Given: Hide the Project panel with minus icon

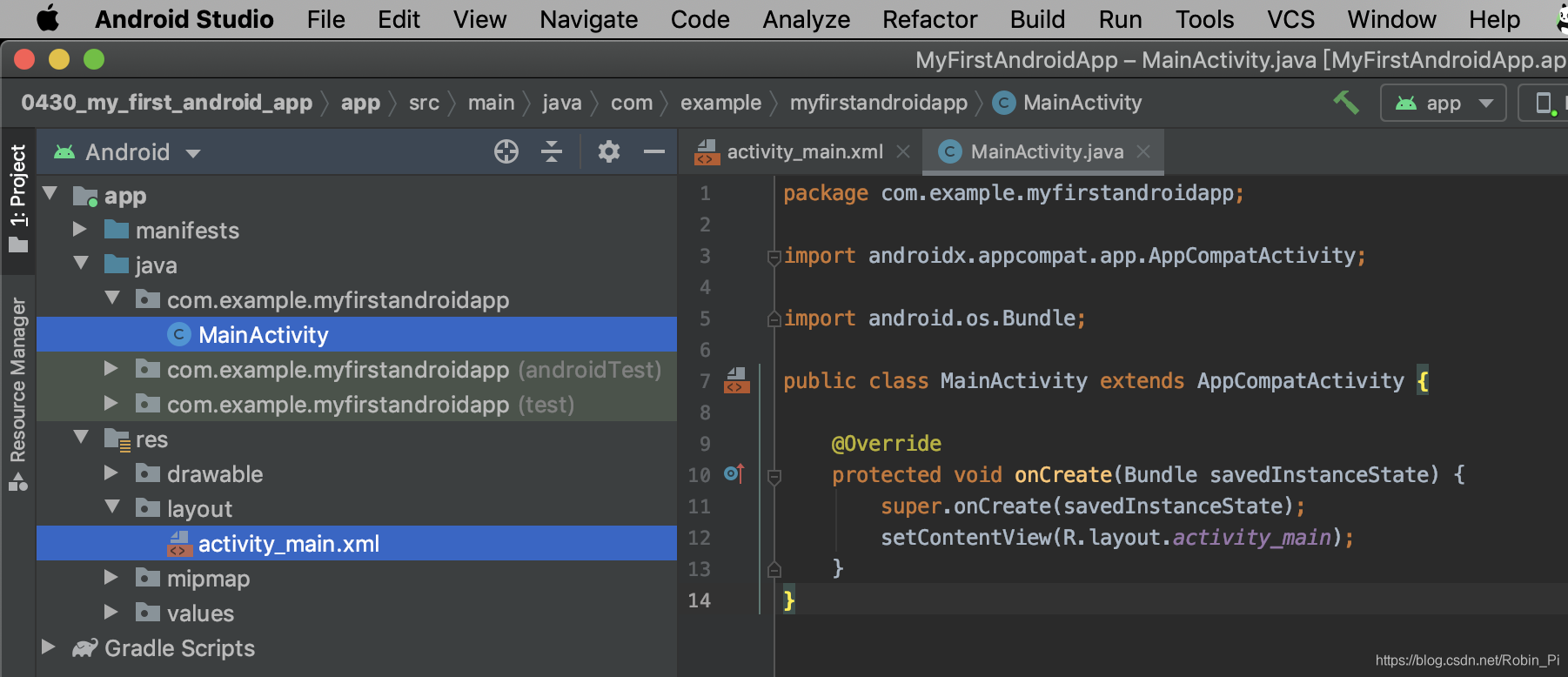Looking at the screenshot, I should click(x=654, y=151).
